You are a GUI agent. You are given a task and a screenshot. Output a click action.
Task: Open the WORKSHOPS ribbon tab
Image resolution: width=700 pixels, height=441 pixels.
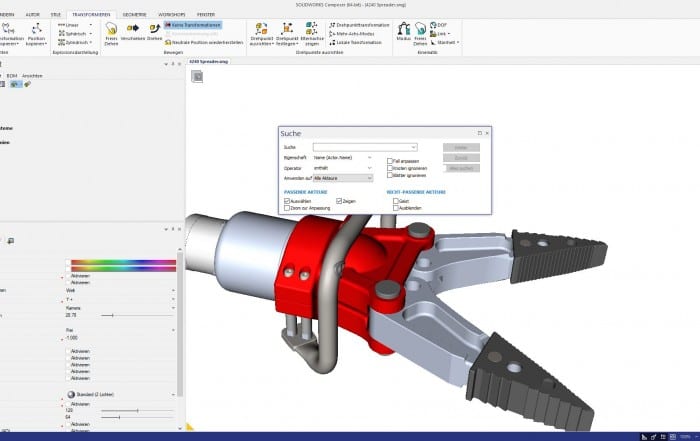[172, 15]
